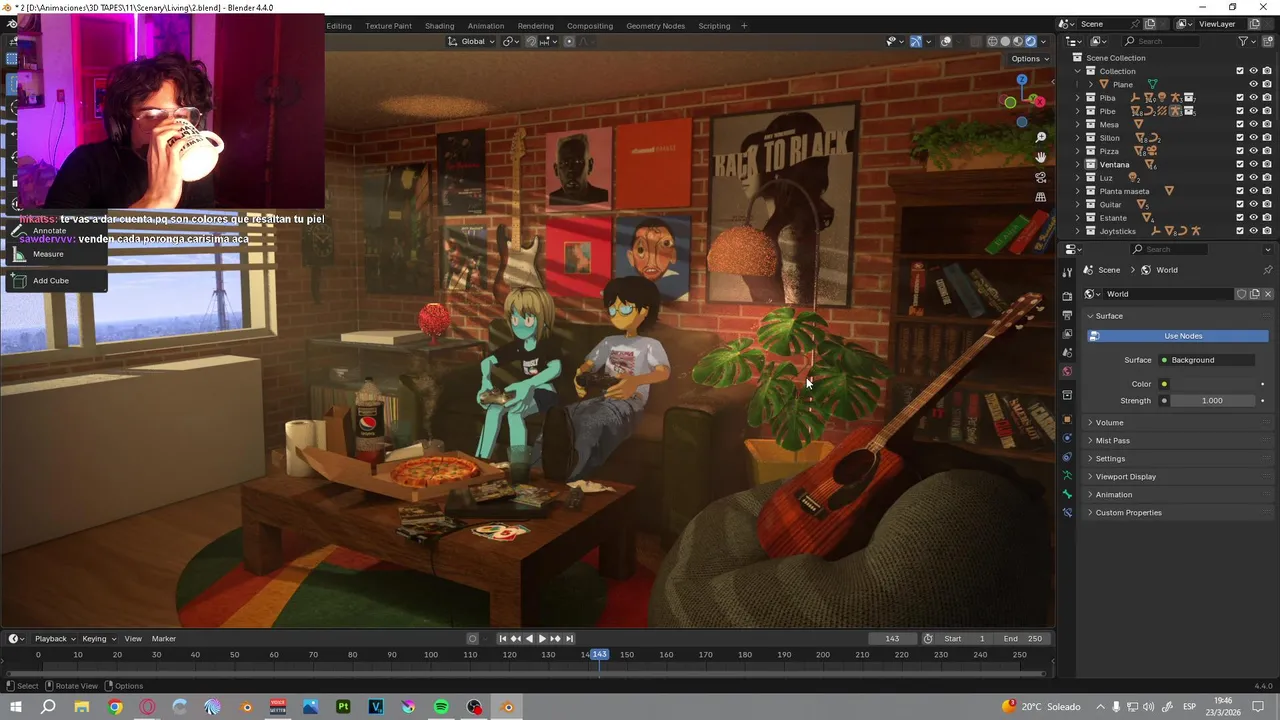1280x720 pixels.
Task: Adjust the Strength value field
Action: click(1212, 401)
